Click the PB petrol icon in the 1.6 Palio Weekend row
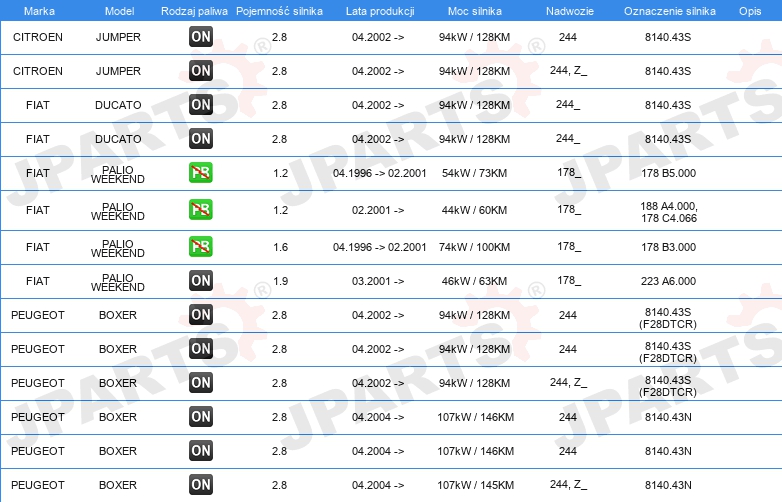 coord(200,247)
